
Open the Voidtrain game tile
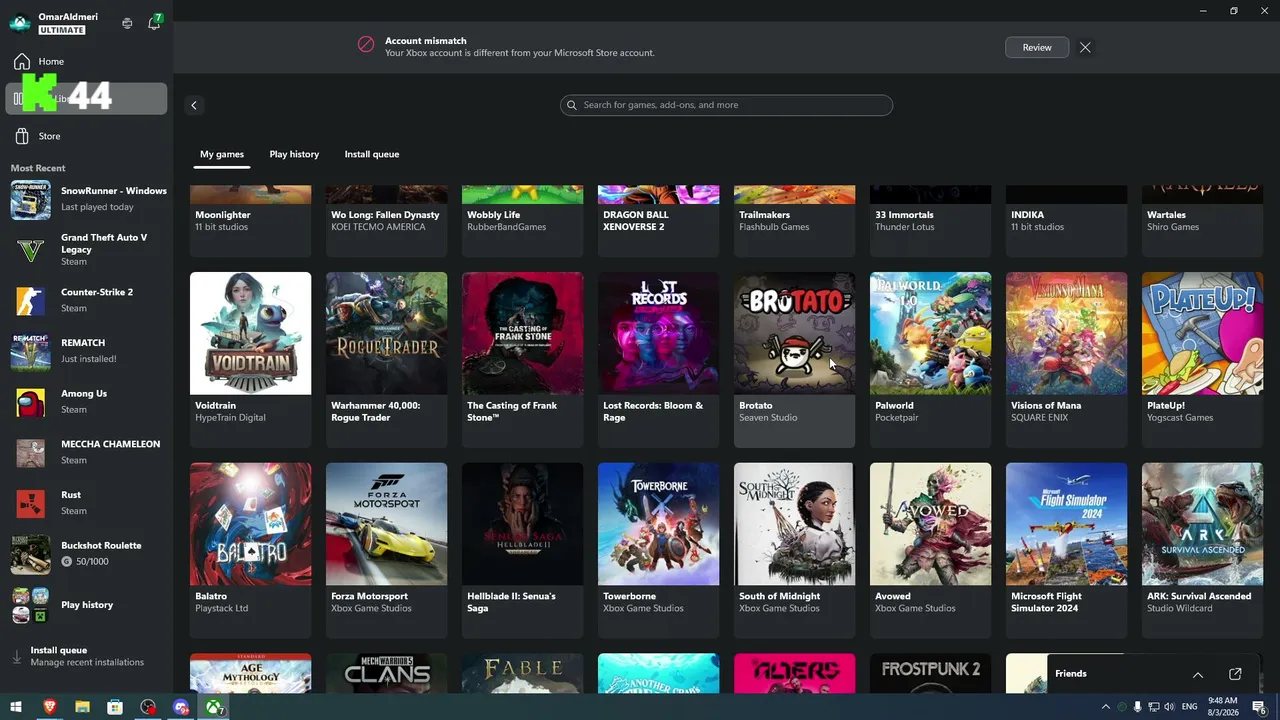click(x=250, y=359)
